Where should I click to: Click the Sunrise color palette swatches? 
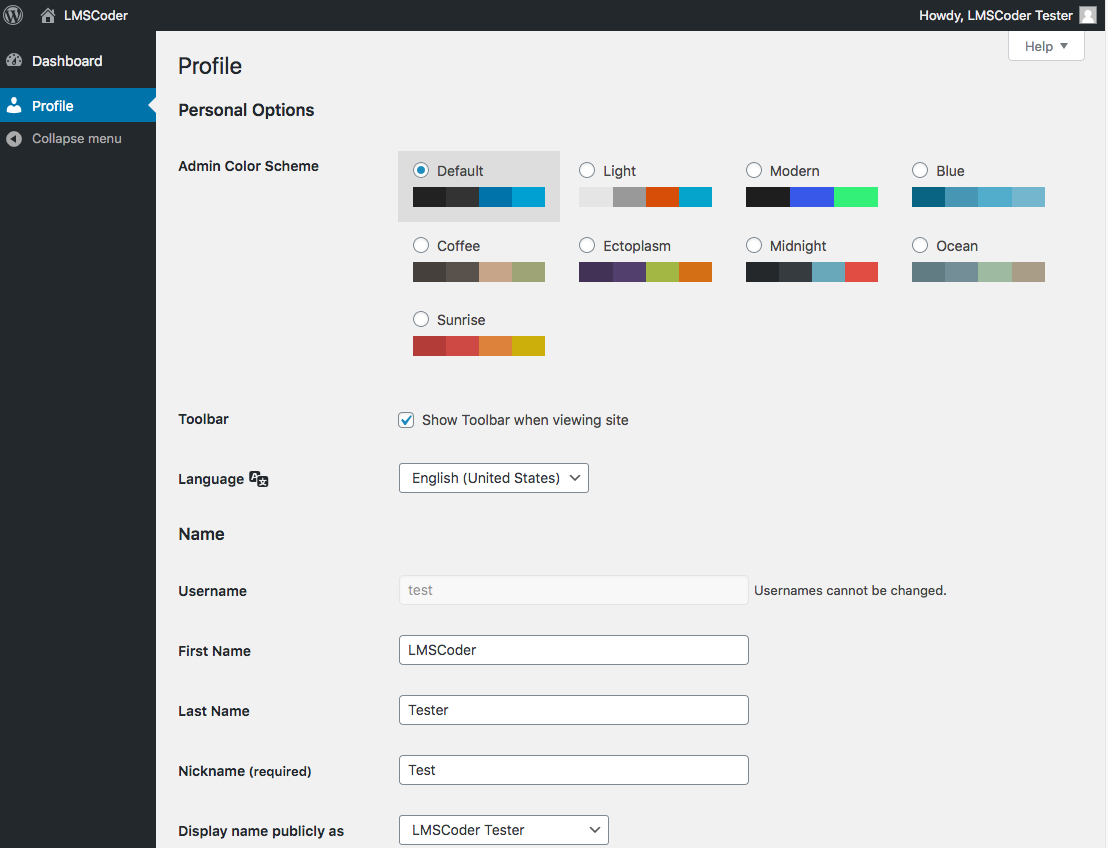(478, 345)
